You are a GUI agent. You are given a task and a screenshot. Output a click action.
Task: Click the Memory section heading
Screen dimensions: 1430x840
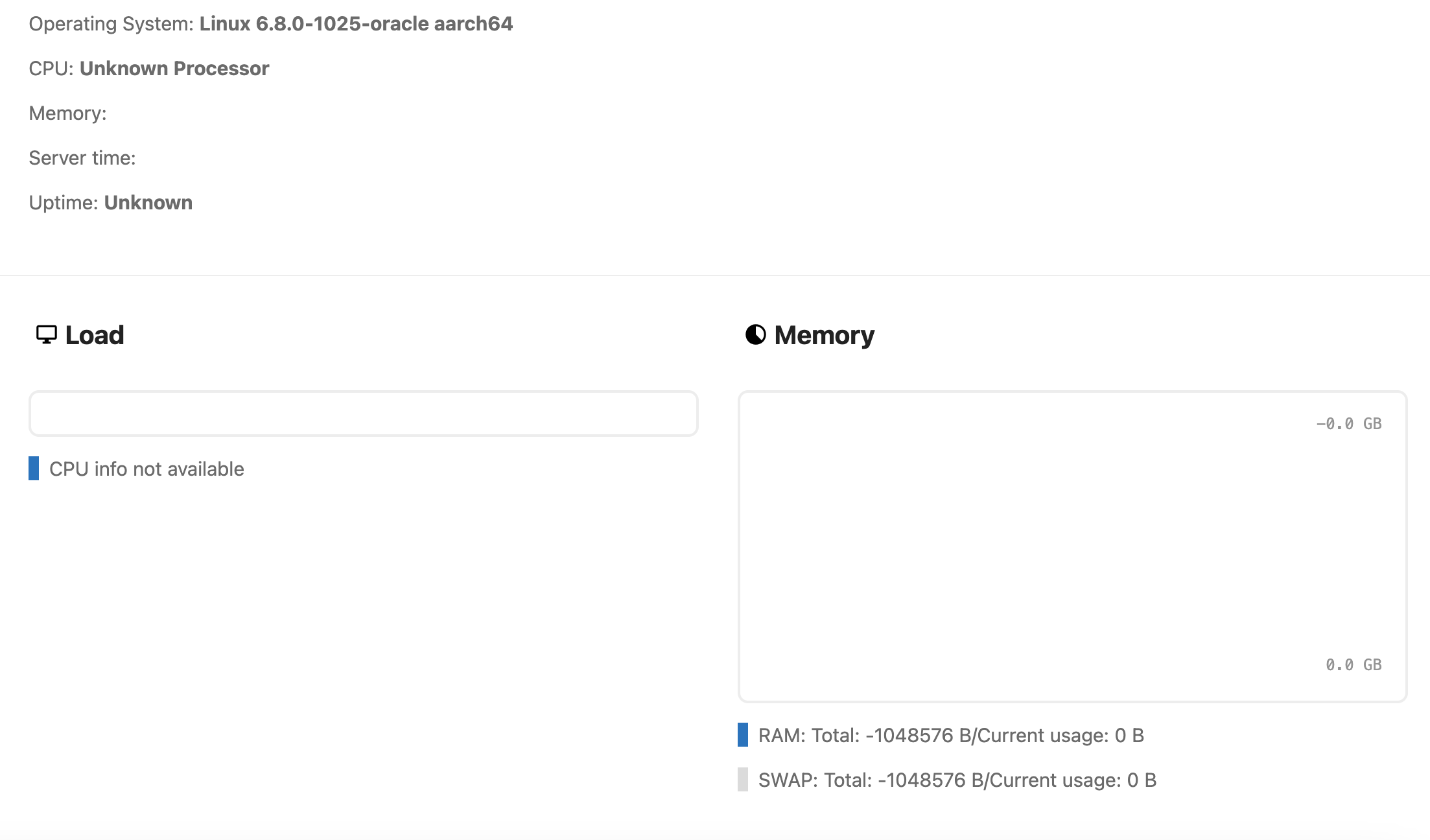[x=824, y=335]
